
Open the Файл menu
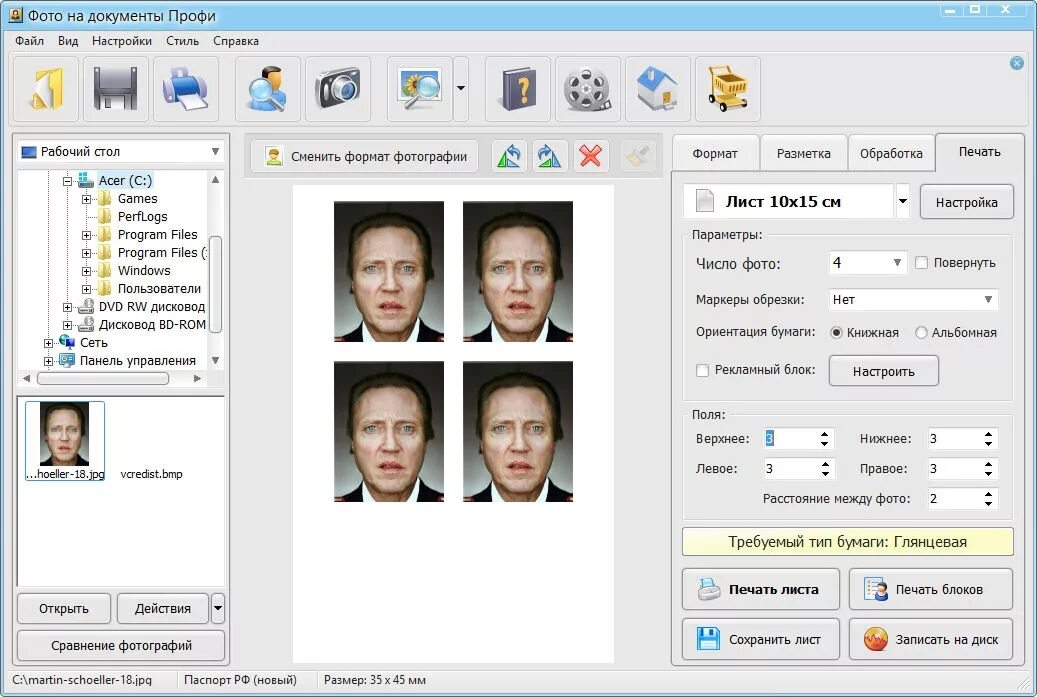click(x=30, y=41)
